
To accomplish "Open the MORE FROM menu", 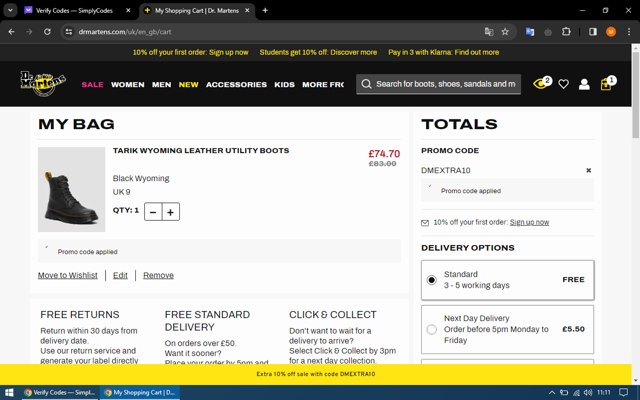I will click(323, 84).
